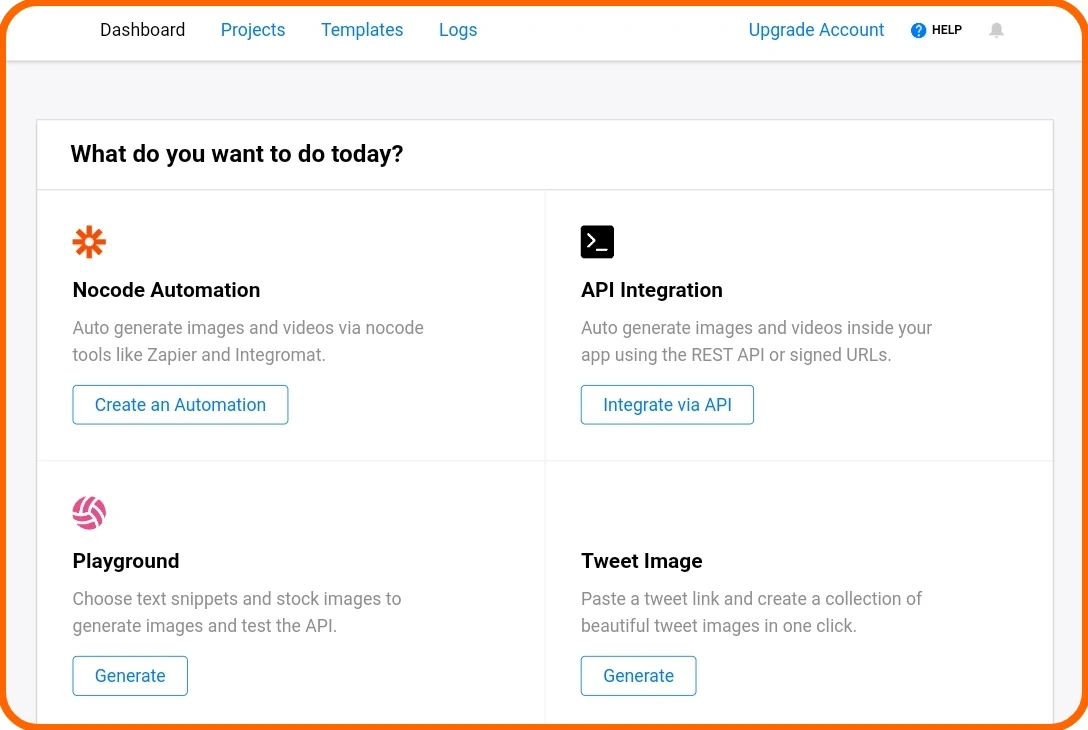Click the Playground section title
1088x730 pixels.
126,561
